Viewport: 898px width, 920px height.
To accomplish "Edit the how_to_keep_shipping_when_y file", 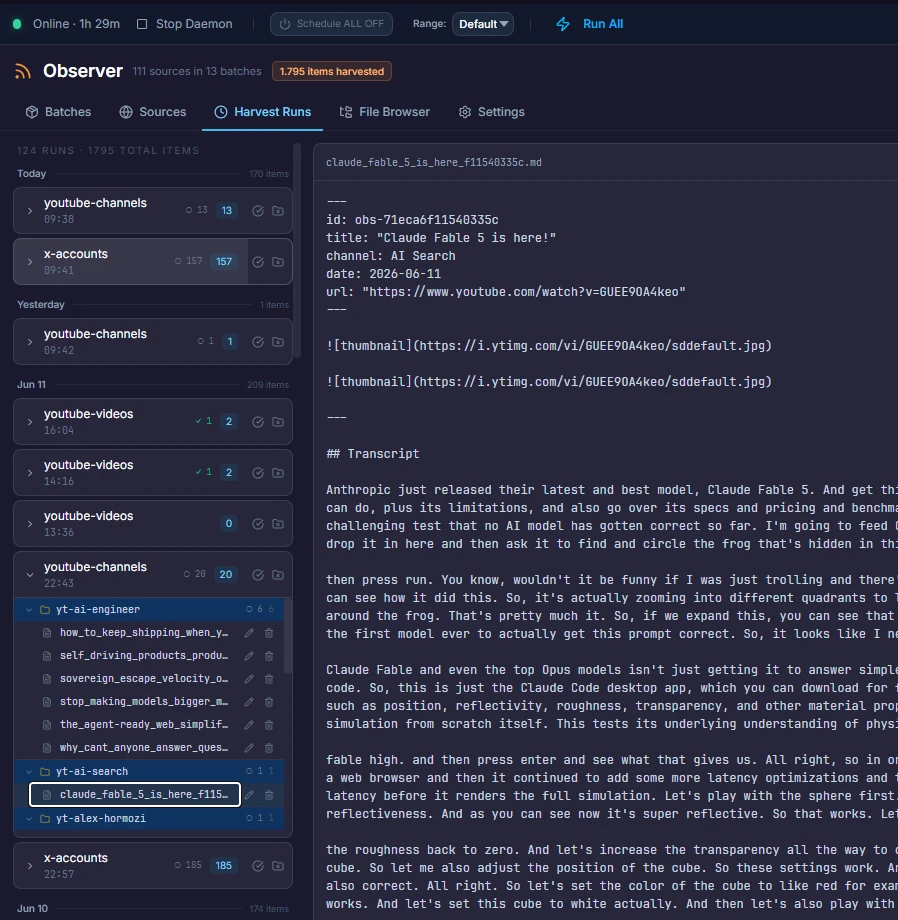I will pyautogui.click(x=249, y=632).
